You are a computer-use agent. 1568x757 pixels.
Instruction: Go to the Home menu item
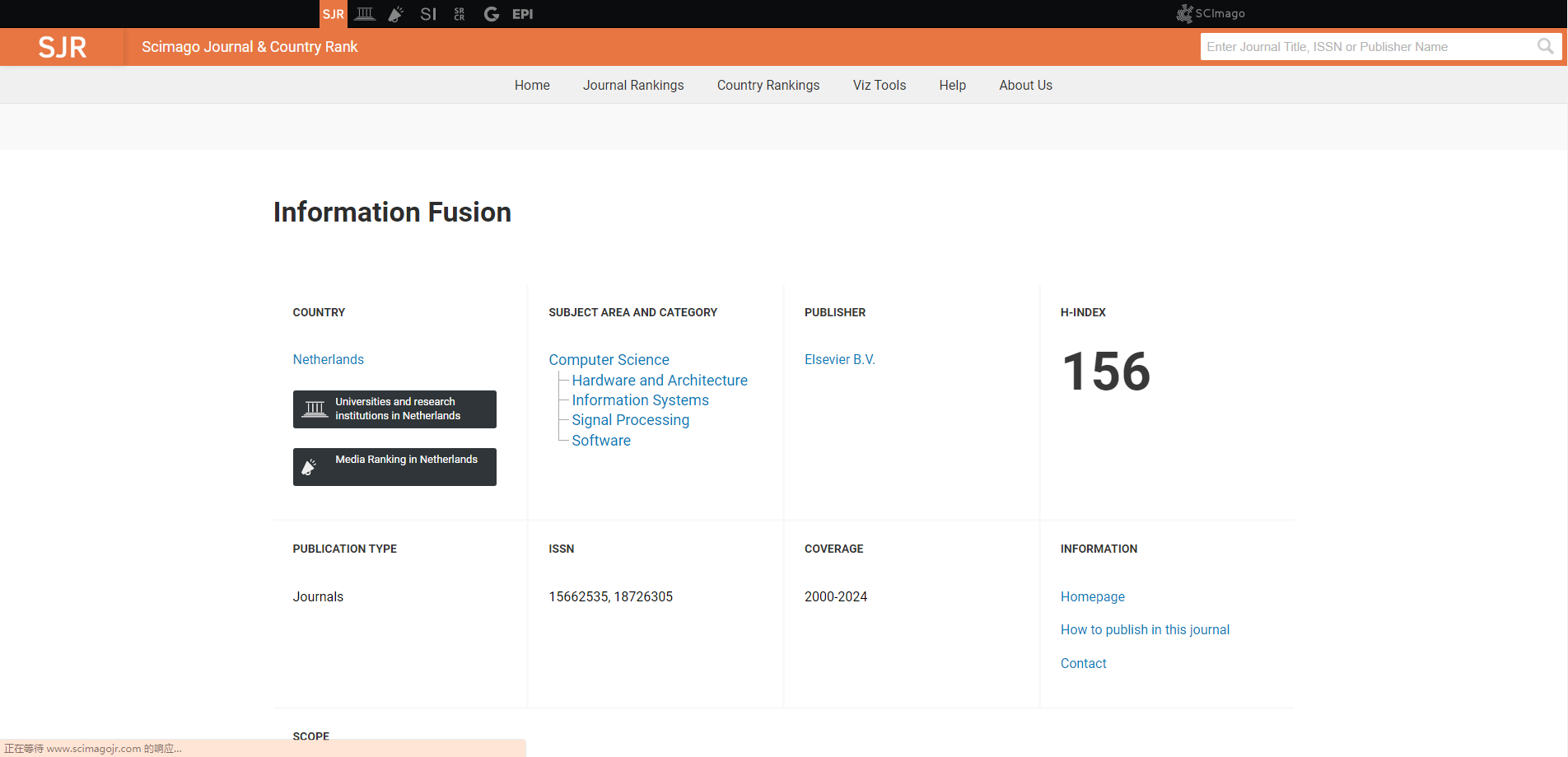tap(532, 85)
